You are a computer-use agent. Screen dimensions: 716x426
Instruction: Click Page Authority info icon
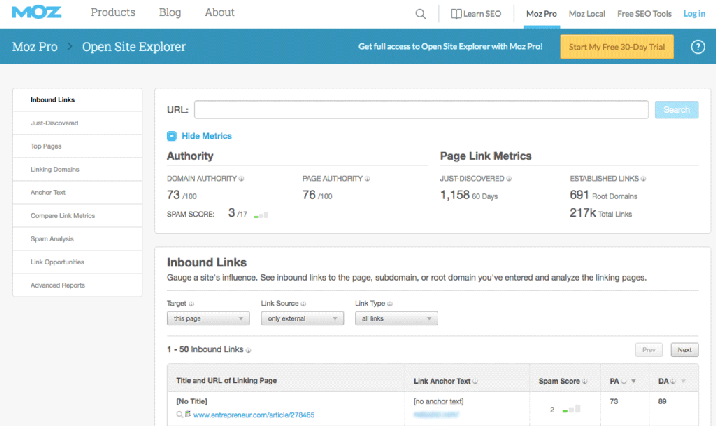pyautogui.click(x=367, y=179)
